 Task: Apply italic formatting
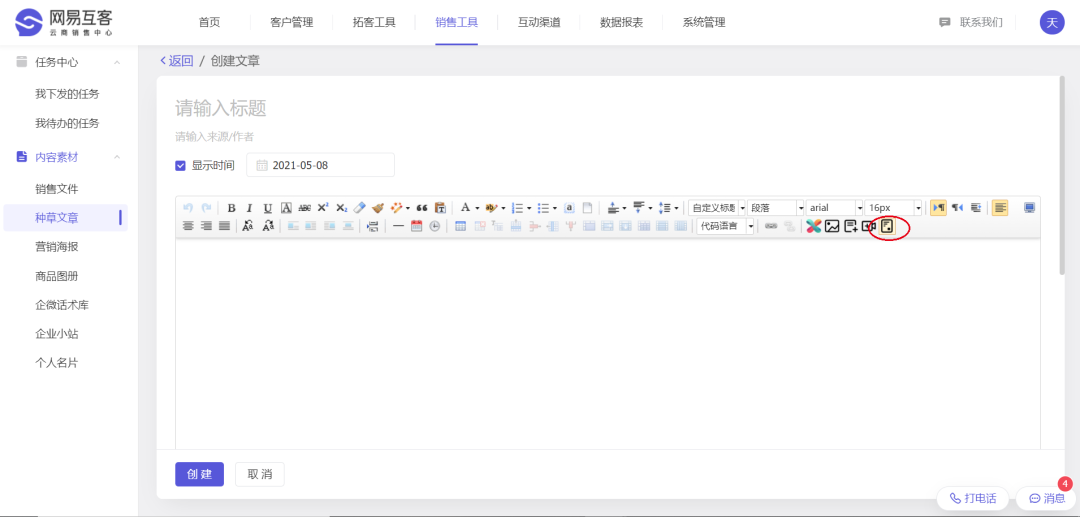(249, 208)
